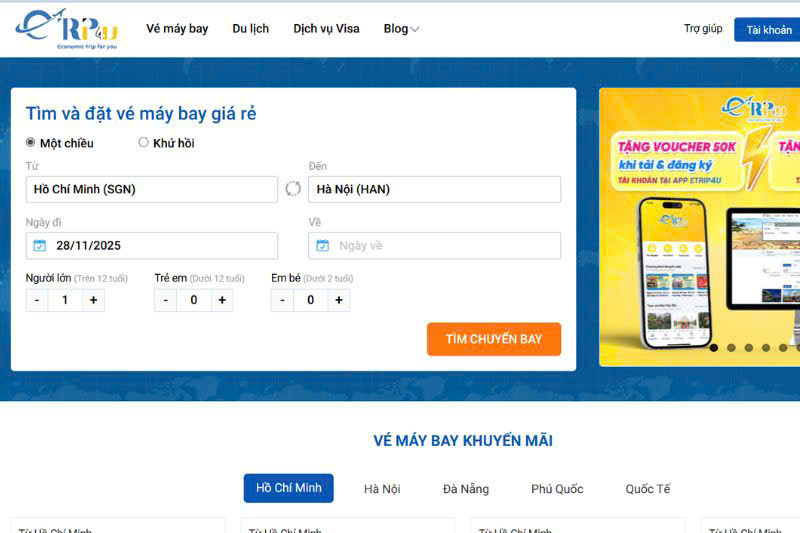Go to second banner slide dot
The height and width of the screenshot is (533, 800).
pos(731,347)
